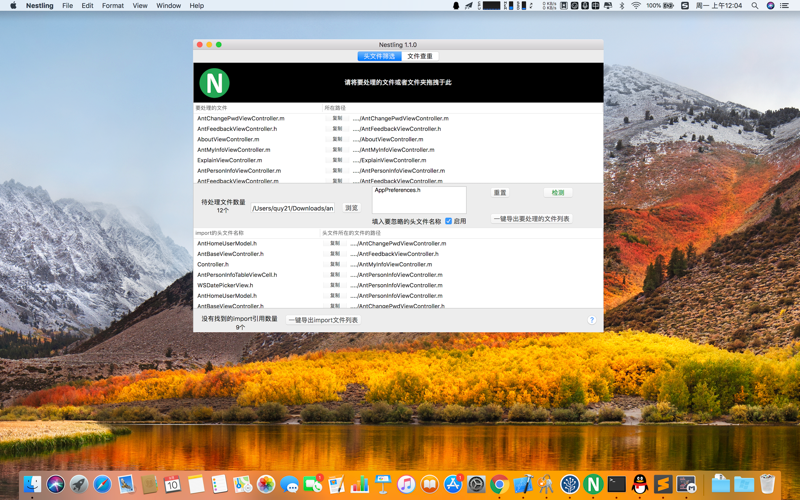Open the Help menu

tap(196, 6)
